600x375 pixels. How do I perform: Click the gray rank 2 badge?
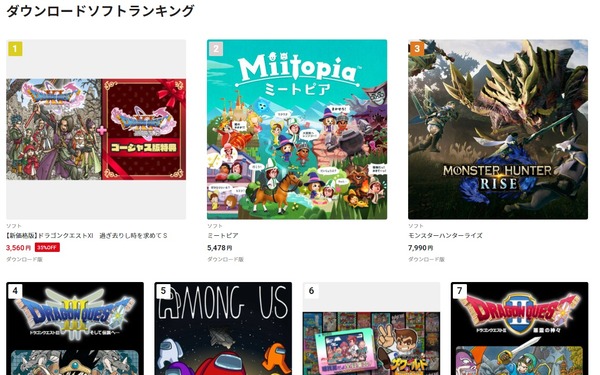point(216,49)
